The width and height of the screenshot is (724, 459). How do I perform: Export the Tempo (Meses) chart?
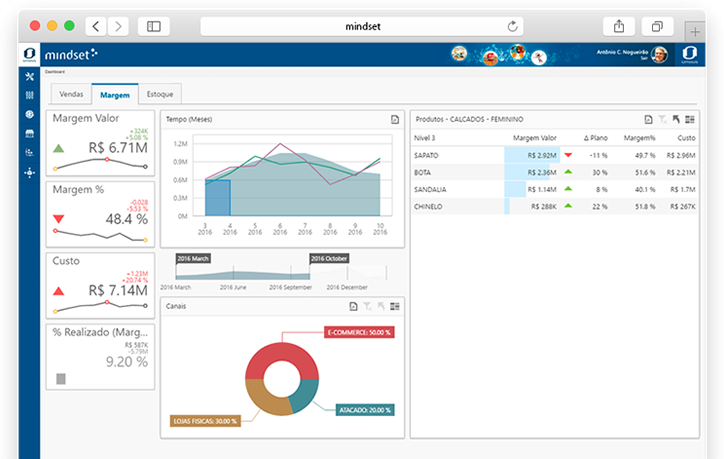click(395, 120)
